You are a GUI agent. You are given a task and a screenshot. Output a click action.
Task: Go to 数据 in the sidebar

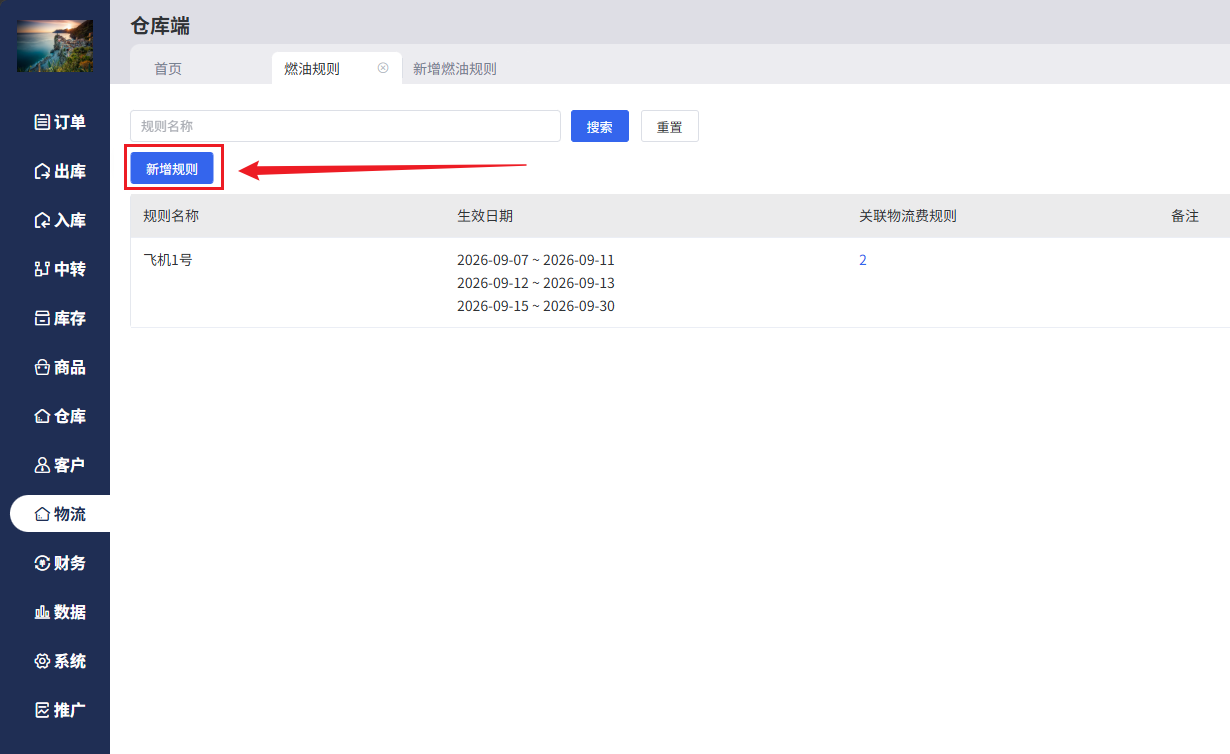point(59,612)
